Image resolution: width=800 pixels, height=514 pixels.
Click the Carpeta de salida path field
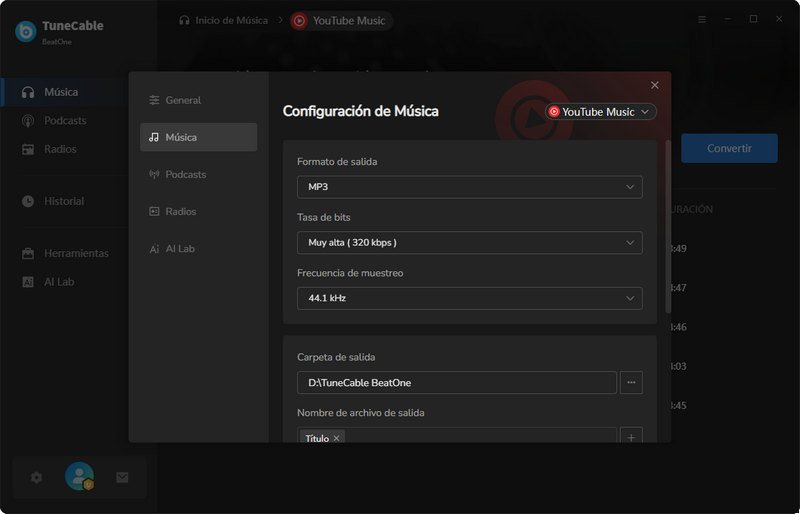tap(456, 382)
